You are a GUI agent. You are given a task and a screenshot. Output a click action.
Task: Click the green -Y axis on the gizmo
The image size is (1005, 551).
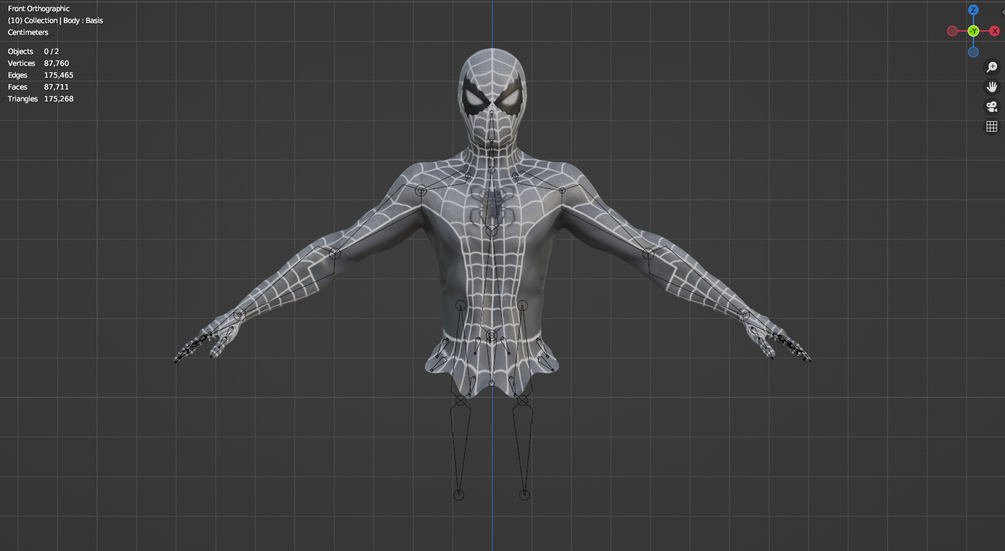[974, 31]
